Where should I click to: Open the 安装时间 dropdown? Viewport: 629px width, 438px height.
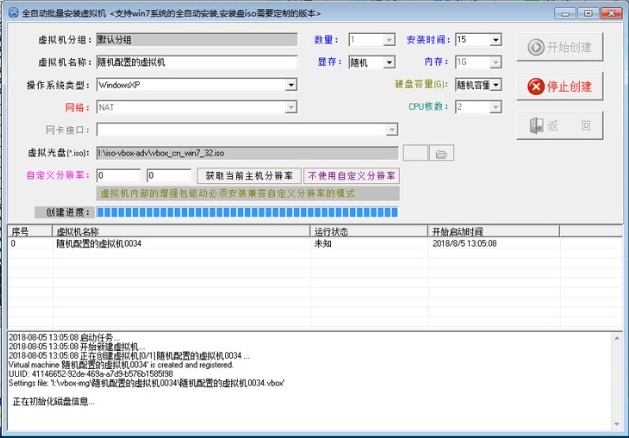point(496,40)
